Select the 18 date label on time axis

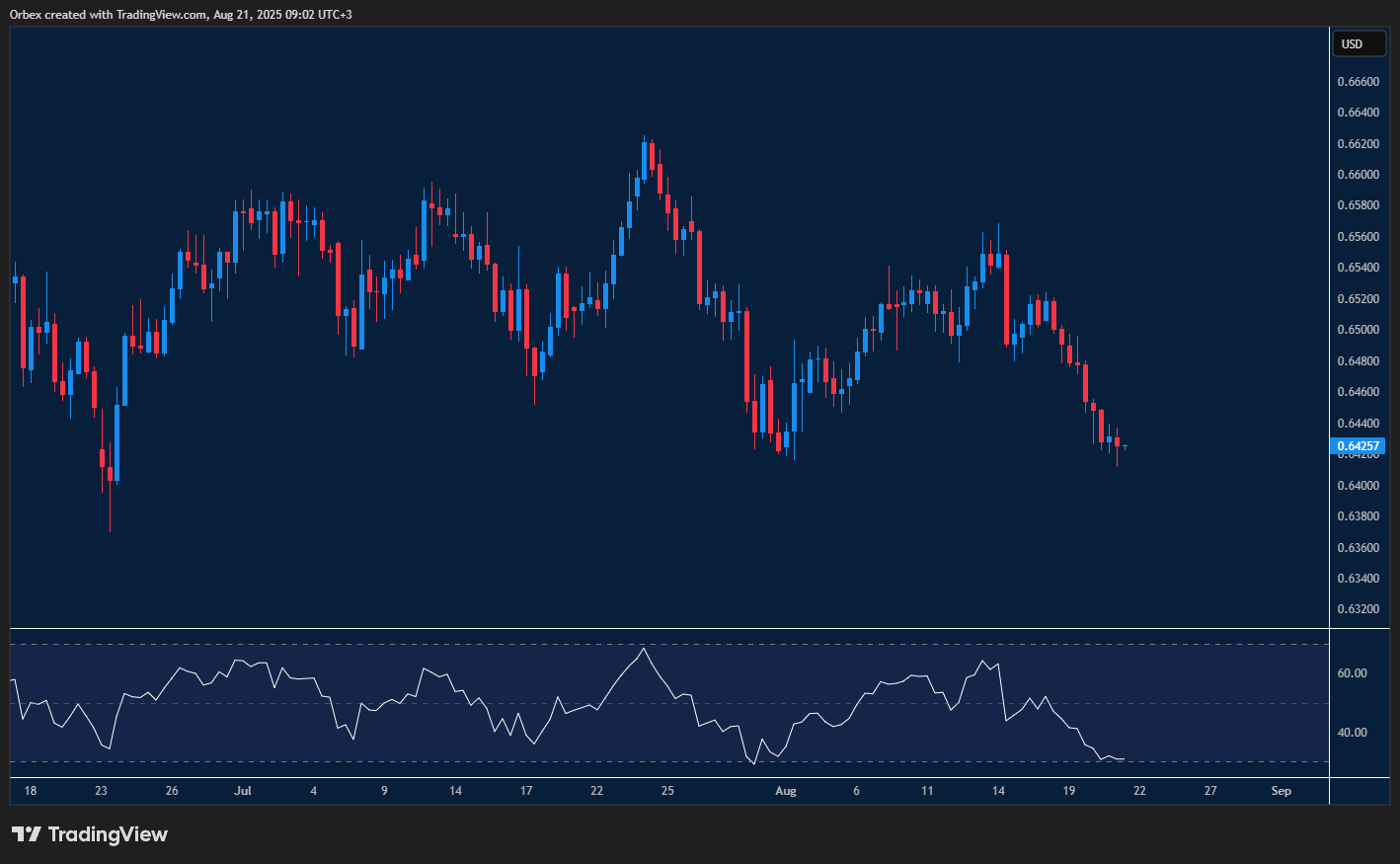coord(31,791)
